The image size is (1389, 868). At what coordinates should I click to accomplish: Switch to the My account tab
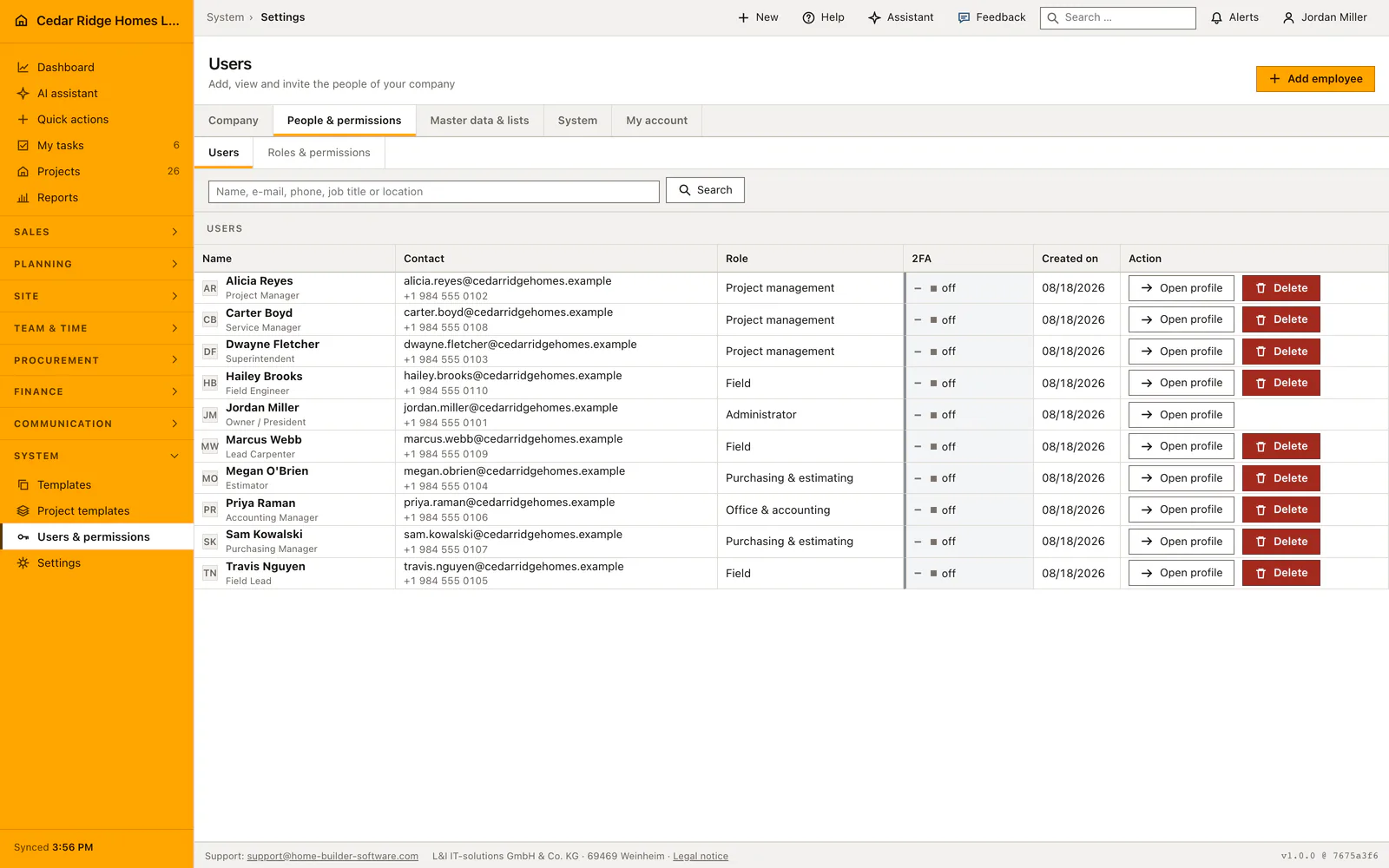(x=656, y=121)
